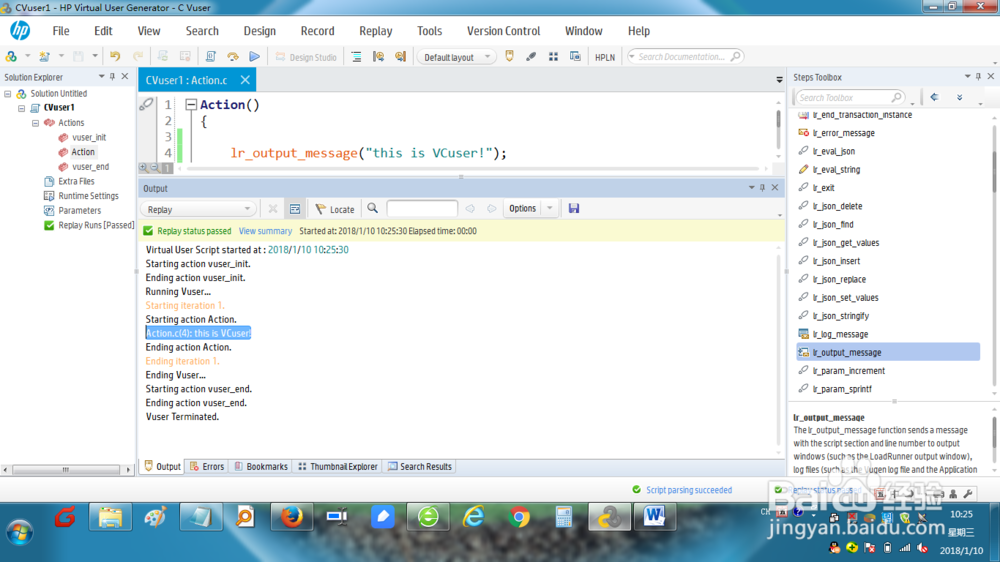Viewport: 1000px width, 562px height.
Task: Click the Design Studio button
Action: 306,57
